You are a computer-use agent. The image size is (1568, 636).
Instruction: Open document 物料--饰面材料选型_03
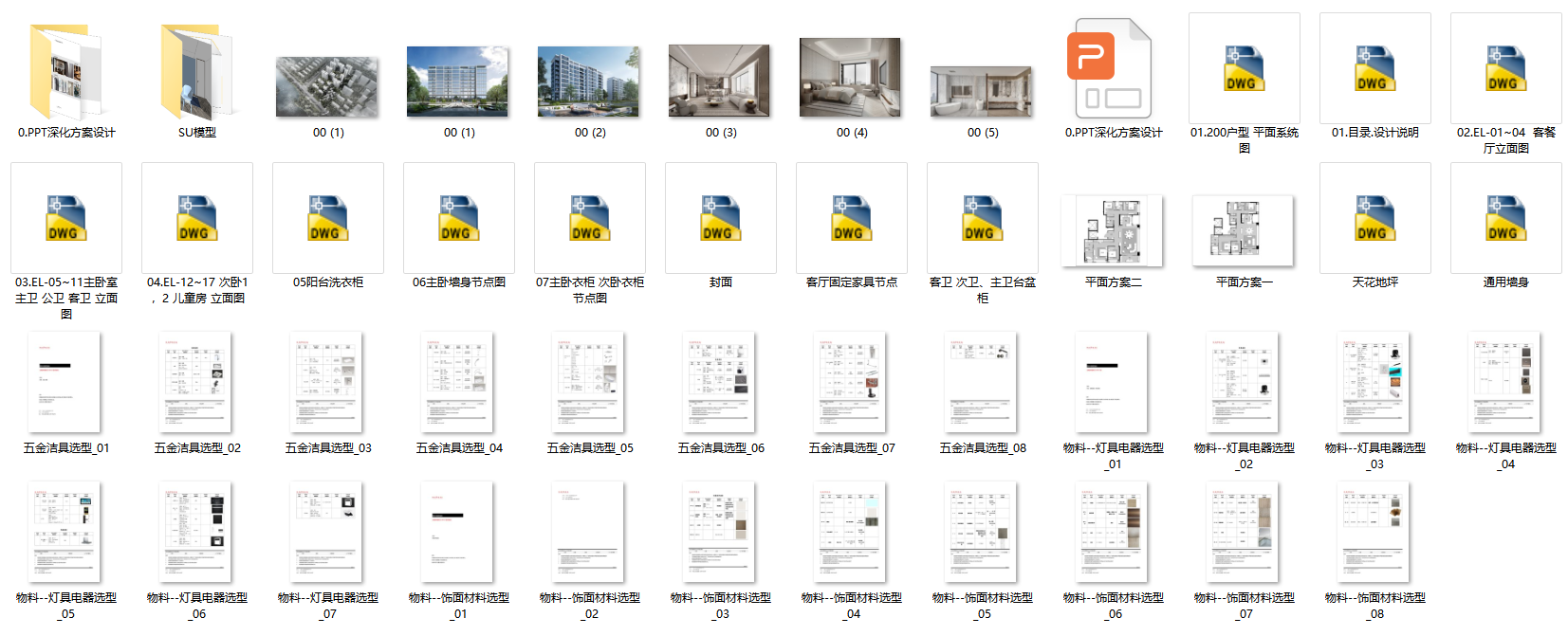pos(719,532)
